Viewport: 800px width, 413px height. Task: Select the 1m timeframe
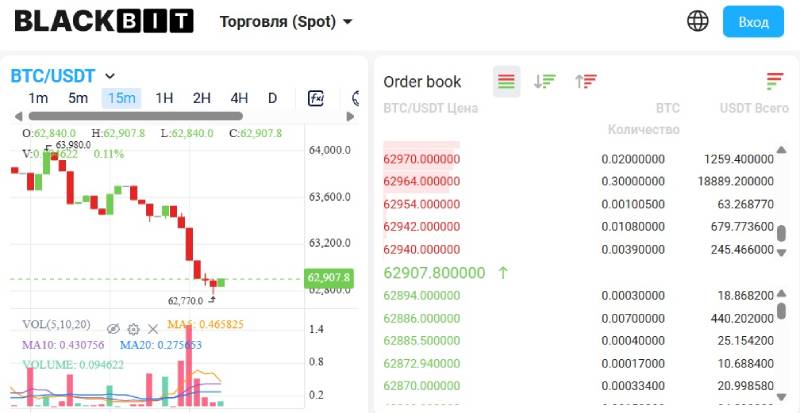point(38,98)
